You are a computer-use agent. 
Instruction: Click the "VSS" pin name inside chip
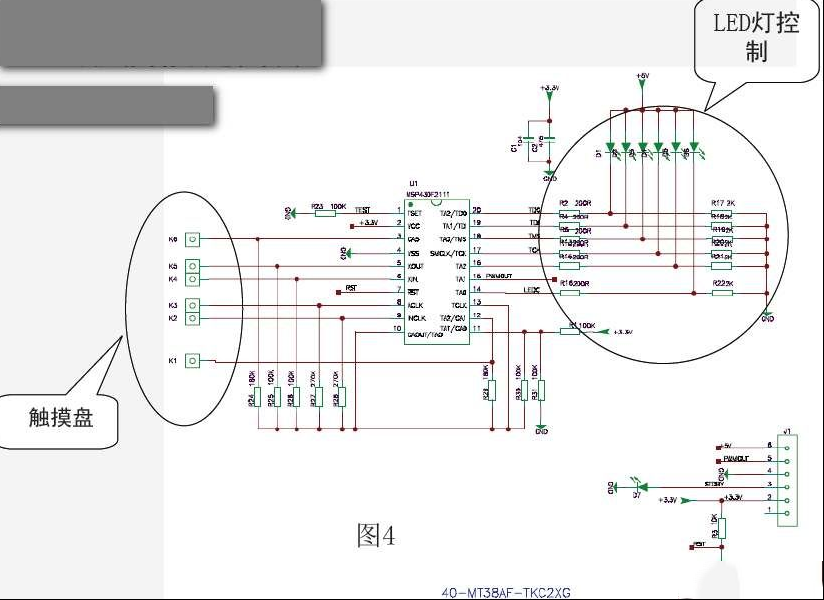coord(414,253)
